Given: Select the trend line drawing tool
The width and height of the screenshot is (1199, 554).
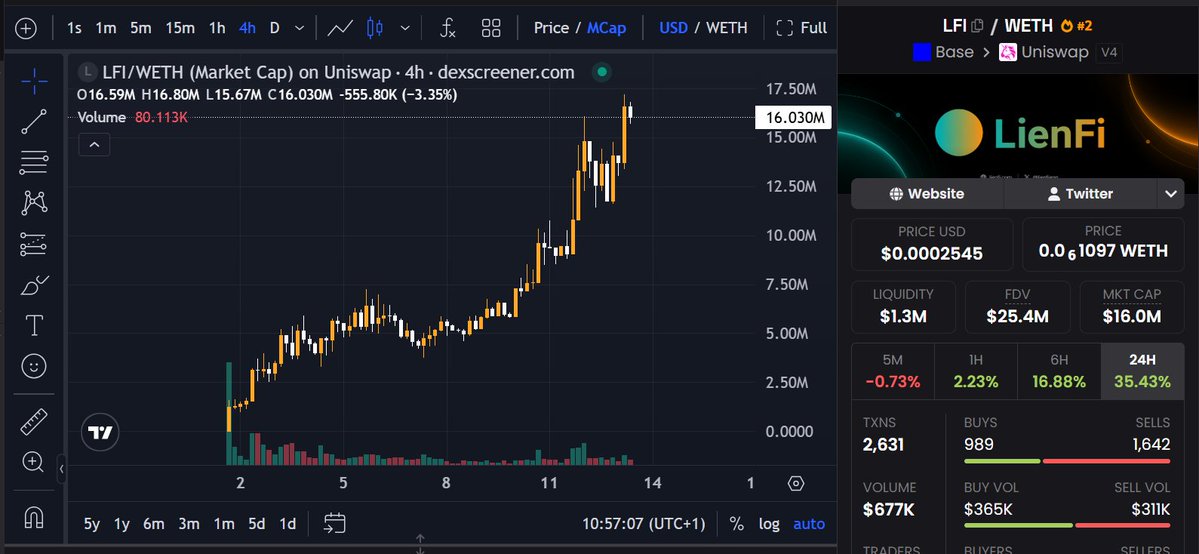Looking at the screenshot, I should coord(34,121).
